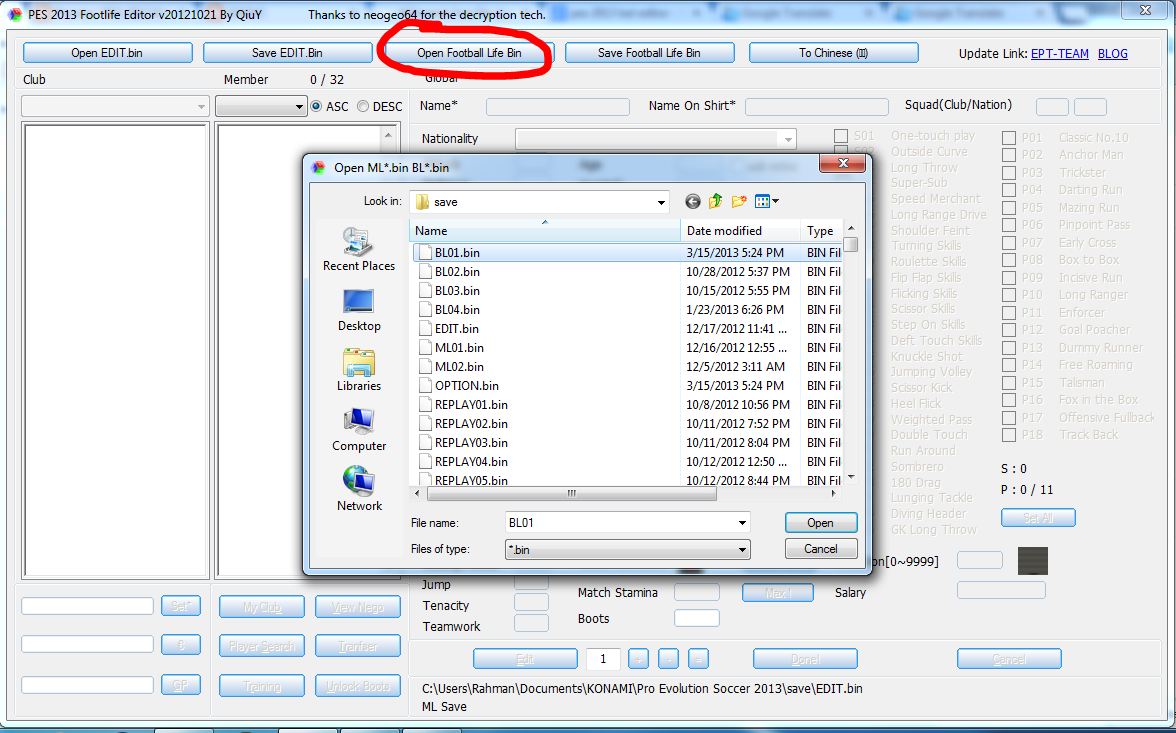This screenshot has height=733, width=1176.
Task: Select ASC sort order radio button
Action: click(x=316, y=107)
